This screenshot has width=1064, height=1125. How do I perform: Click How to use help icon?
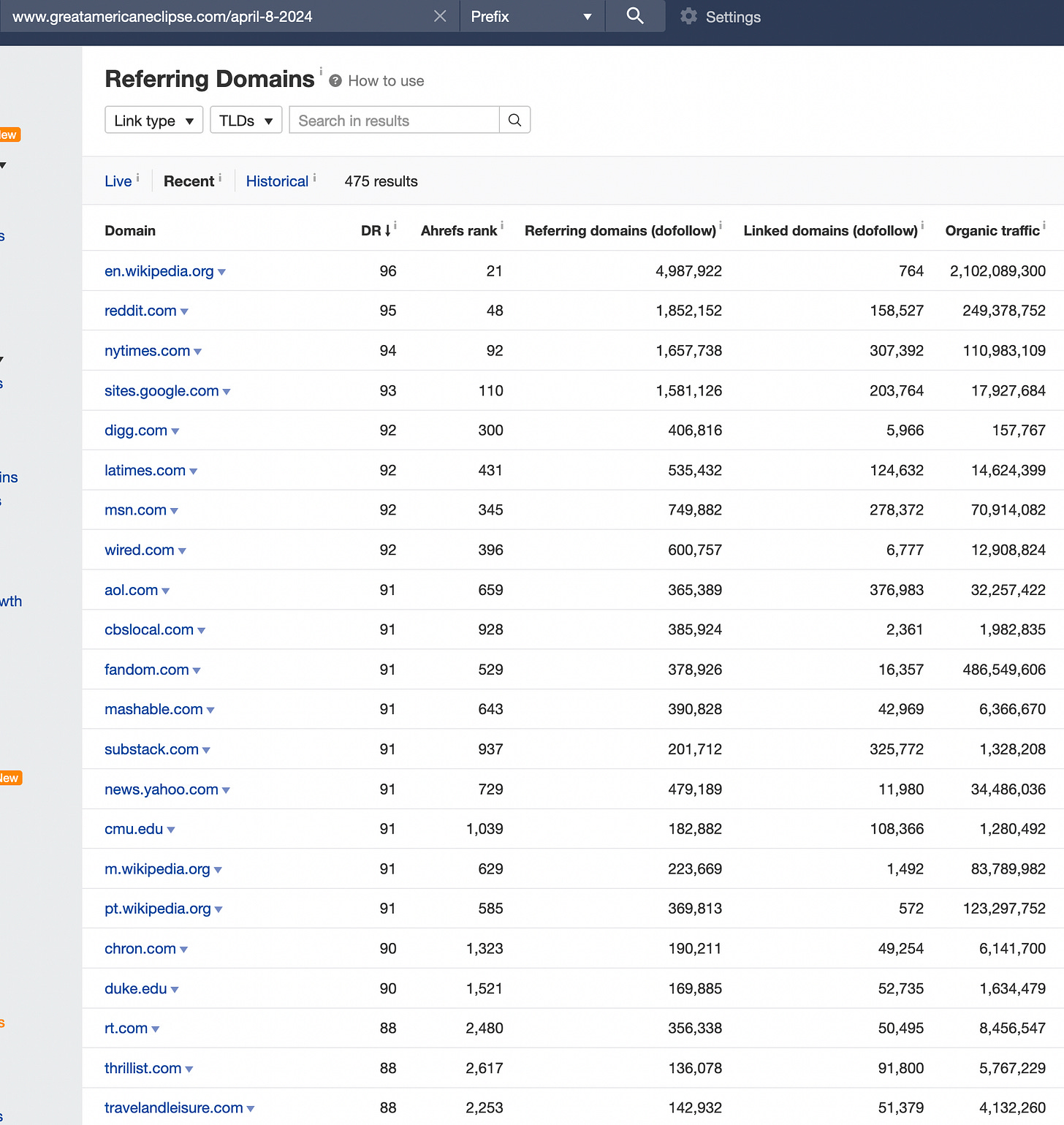[x=335, y=81]
